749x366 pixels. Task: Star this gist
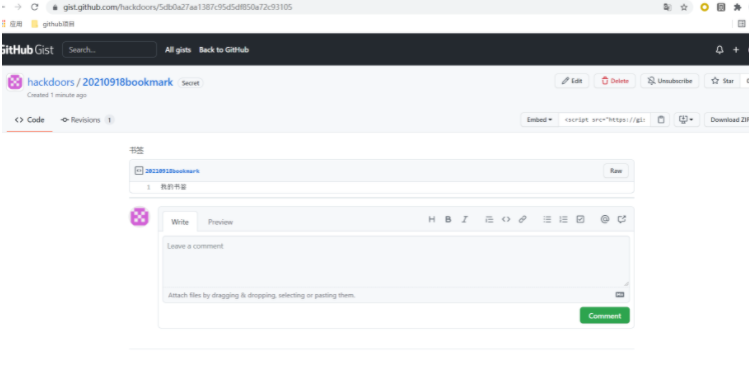[x=722, y=81]
